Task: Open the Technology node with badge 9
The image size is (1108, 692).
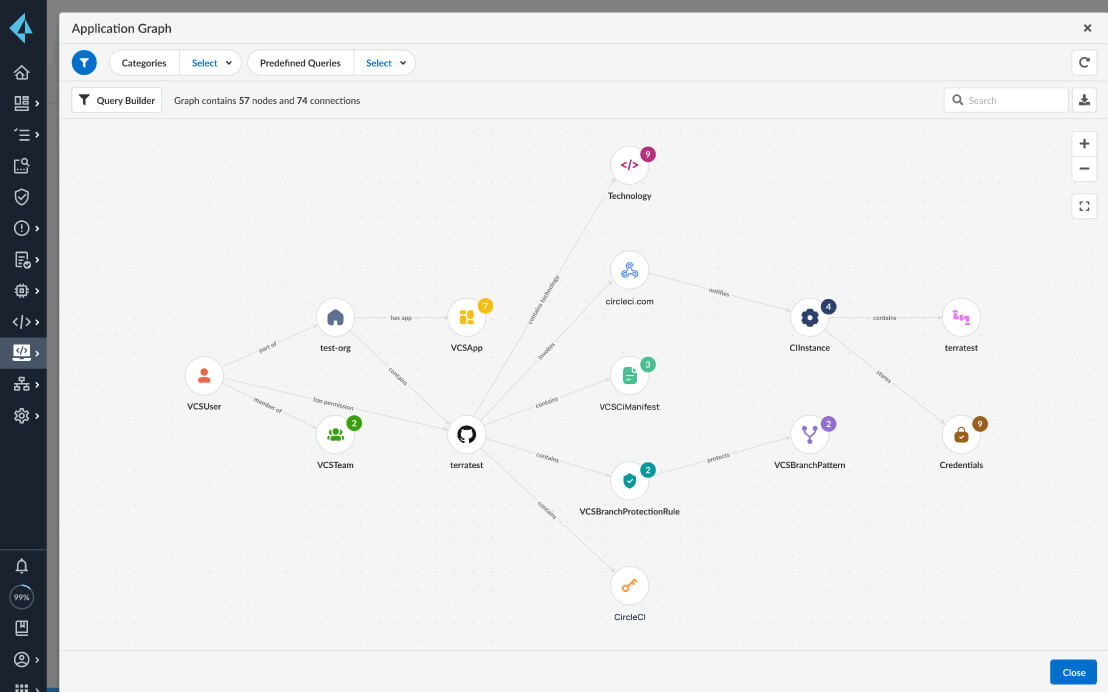Action: [629, 164]
